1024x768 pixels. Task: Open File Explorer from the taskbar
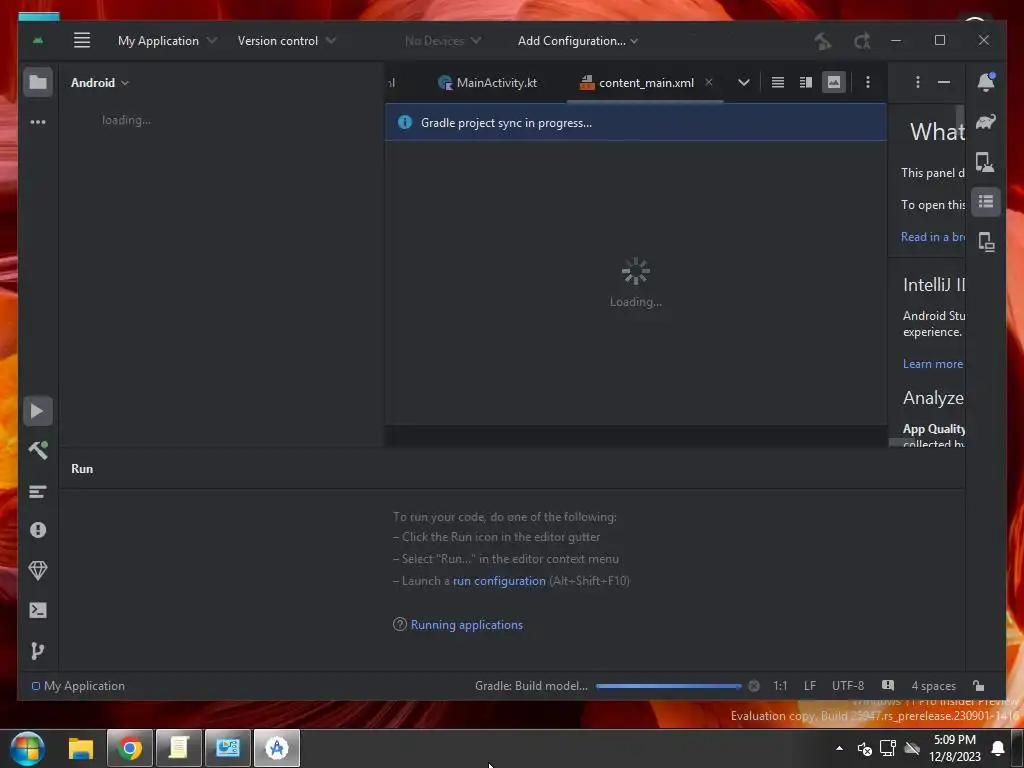tap(81, 748)
